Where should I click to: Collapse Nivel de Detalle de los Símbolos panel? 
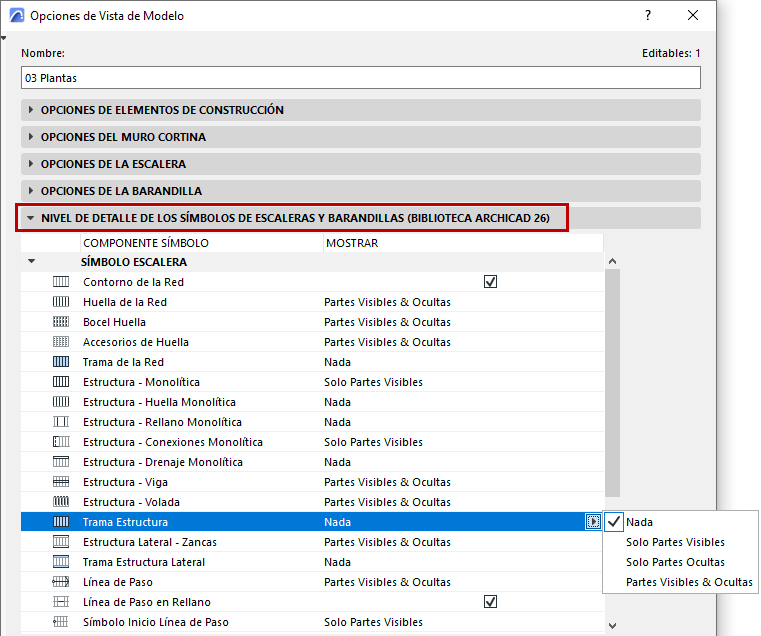(x=31, y=218)
